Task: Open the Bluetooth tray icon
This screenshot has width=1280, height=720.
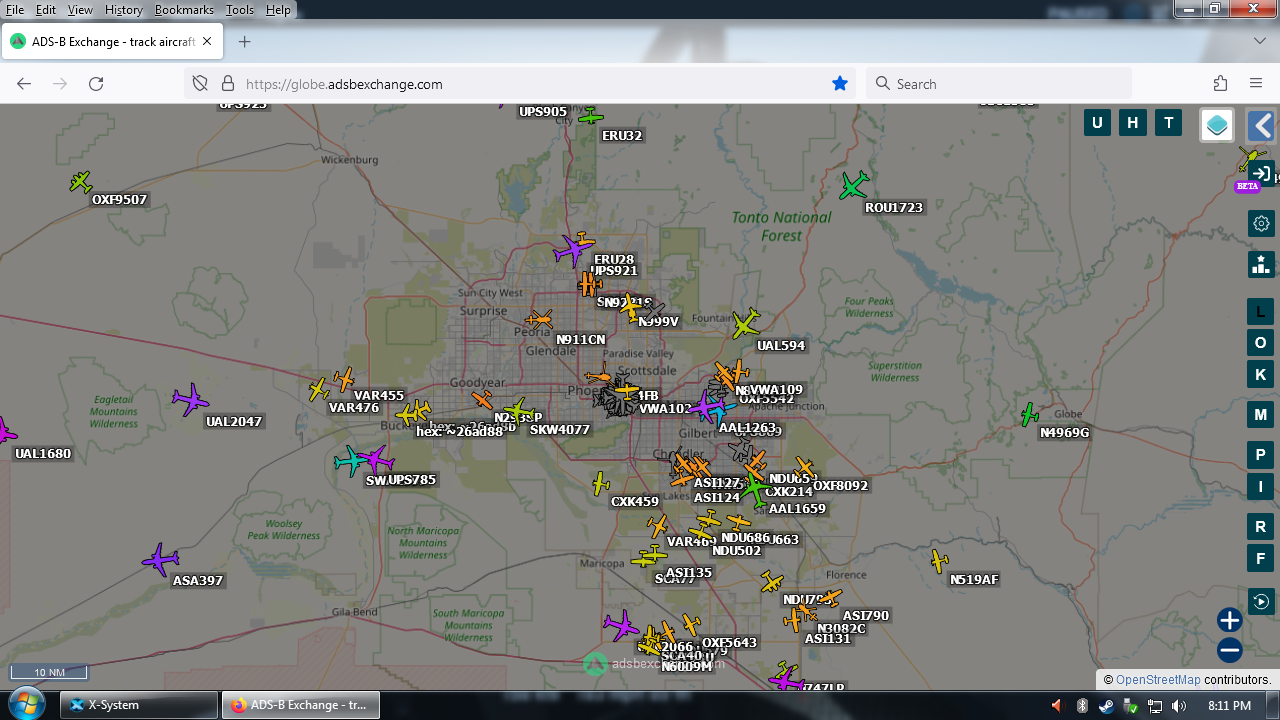Action: point(1081,706)
